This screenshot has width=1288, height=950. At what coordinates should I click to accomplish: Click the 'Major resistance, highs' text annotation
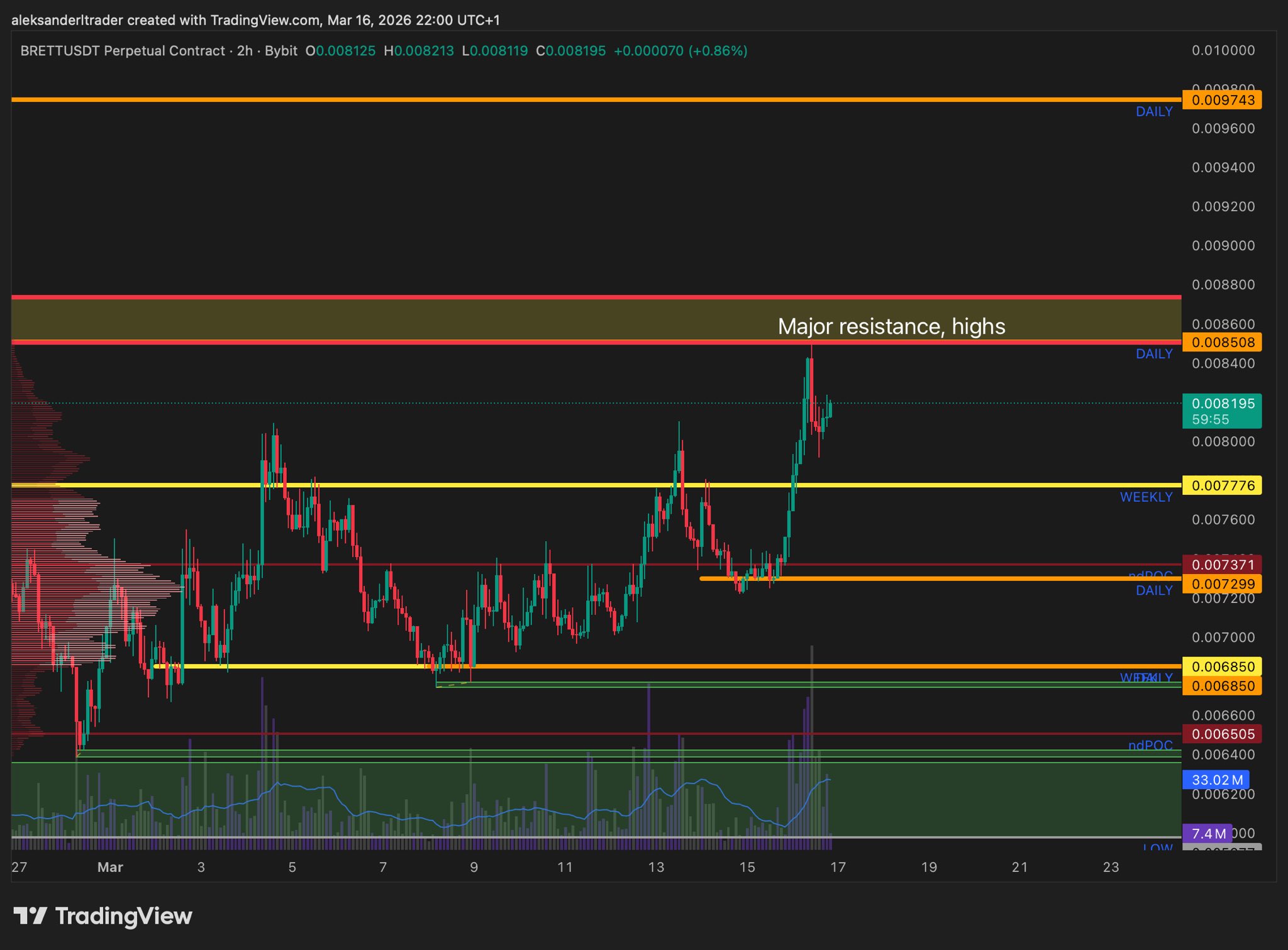(x=891, y=326)
